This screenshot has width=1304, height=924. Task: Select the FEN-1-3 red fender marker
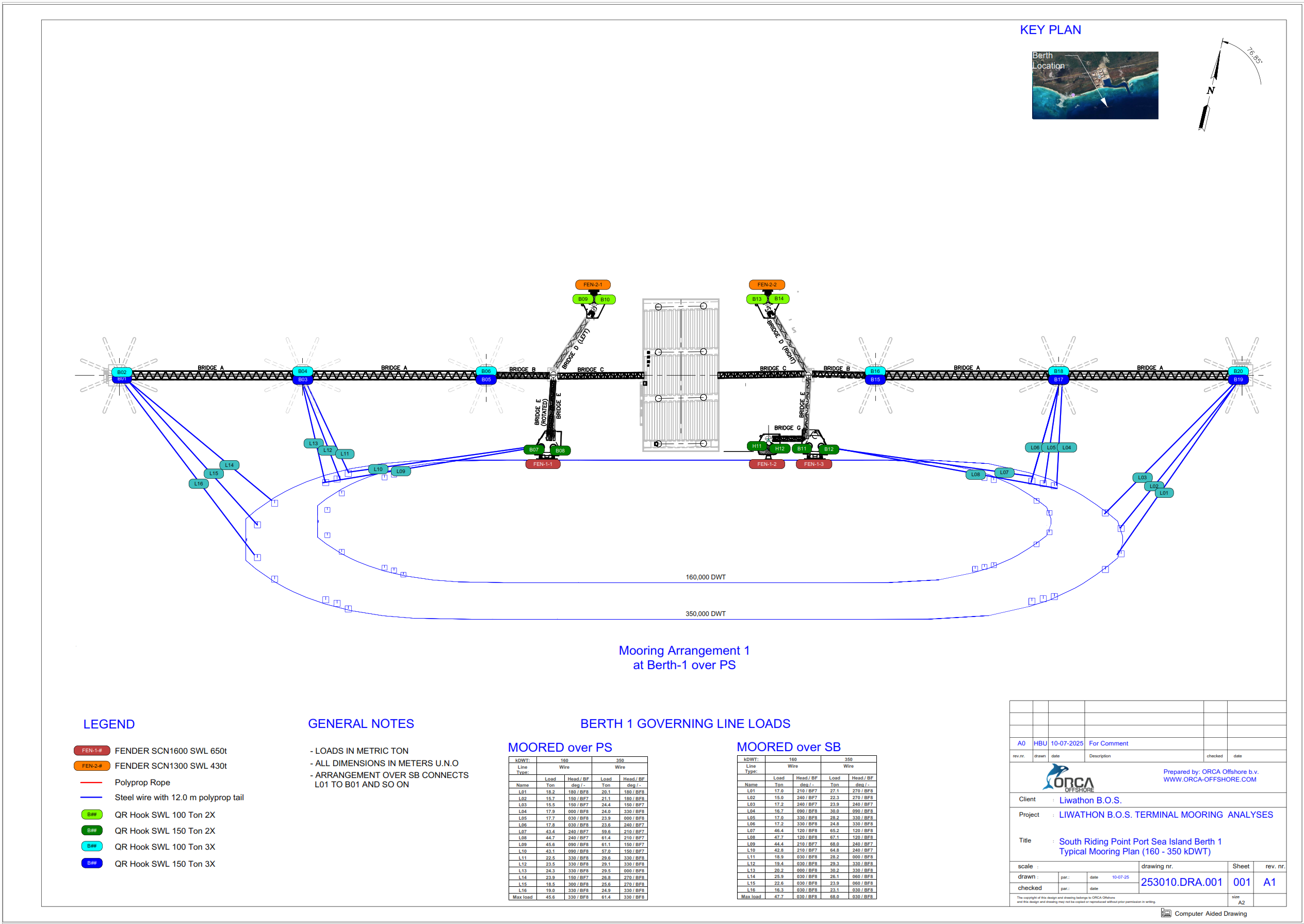[813, 464]
